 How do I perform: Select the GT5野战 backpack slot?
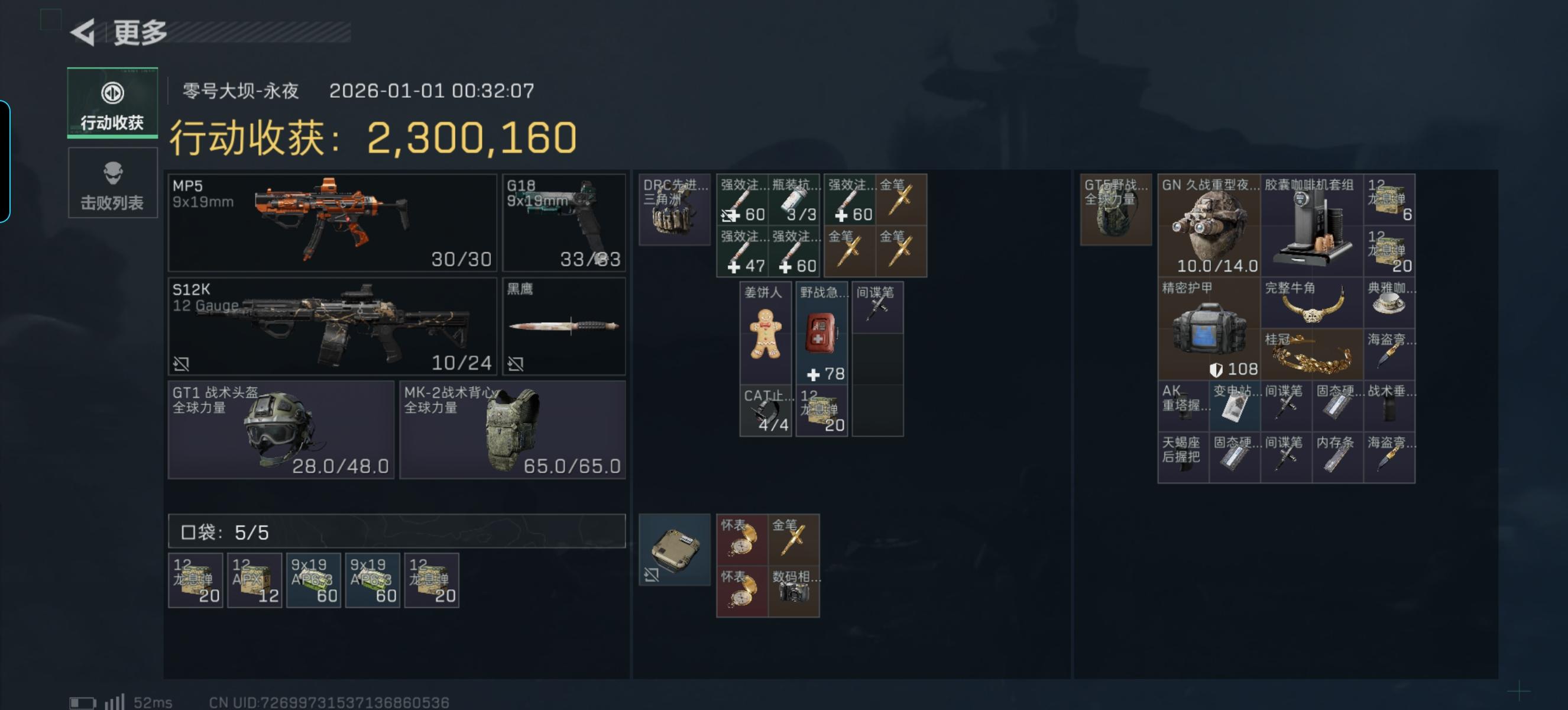1116,209
